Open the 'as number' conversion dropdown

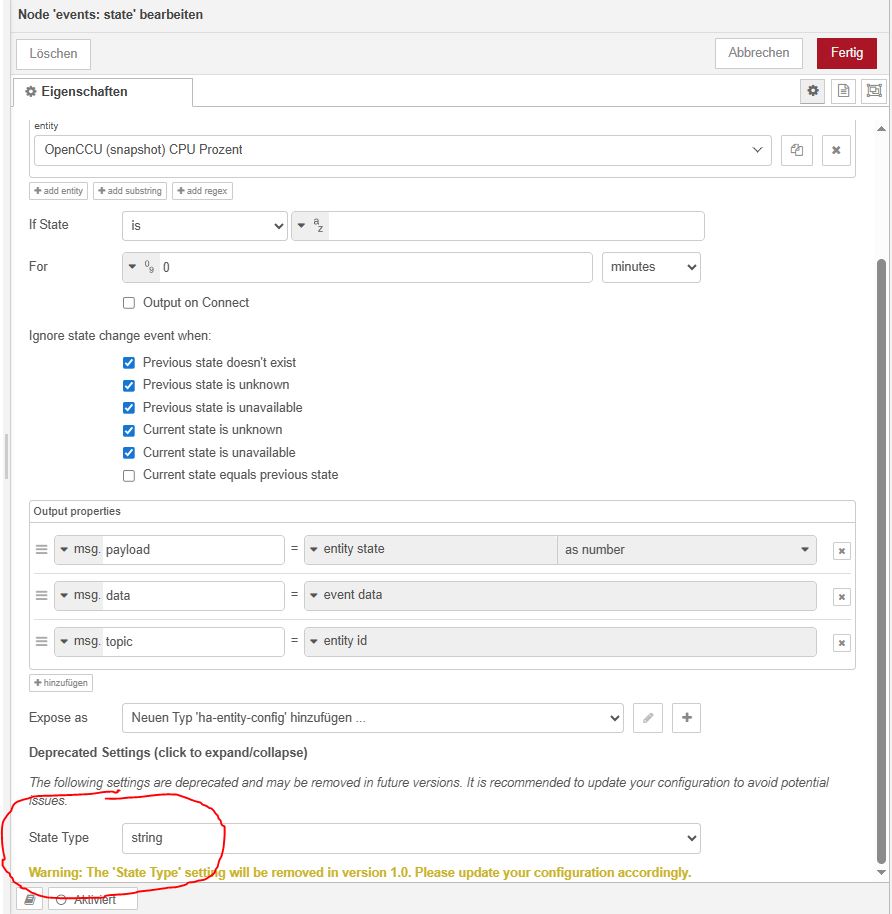pyautogui.click(x=686, y=550)
